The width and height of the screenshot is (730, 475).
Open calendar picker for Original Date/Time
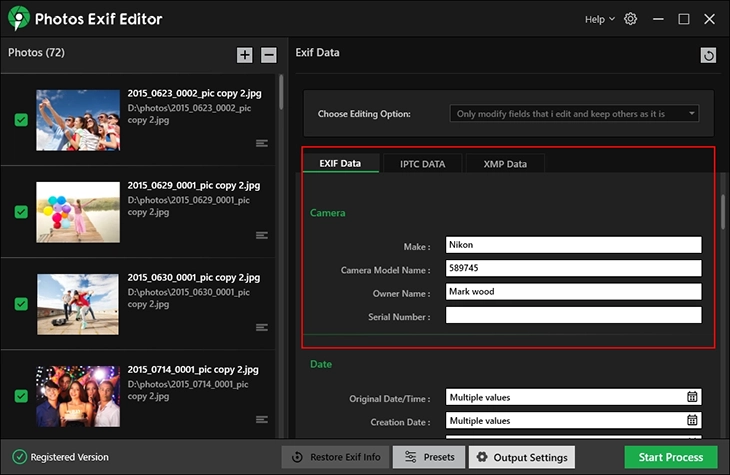[692, 397]
